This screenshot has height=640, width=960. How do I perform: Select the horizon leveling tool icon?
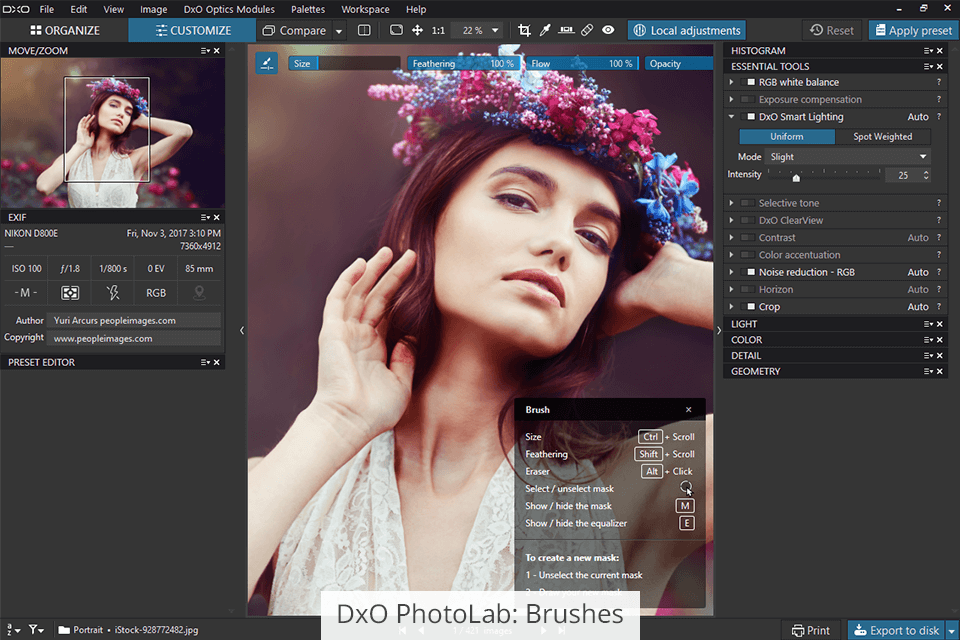(x=566, y=30)
